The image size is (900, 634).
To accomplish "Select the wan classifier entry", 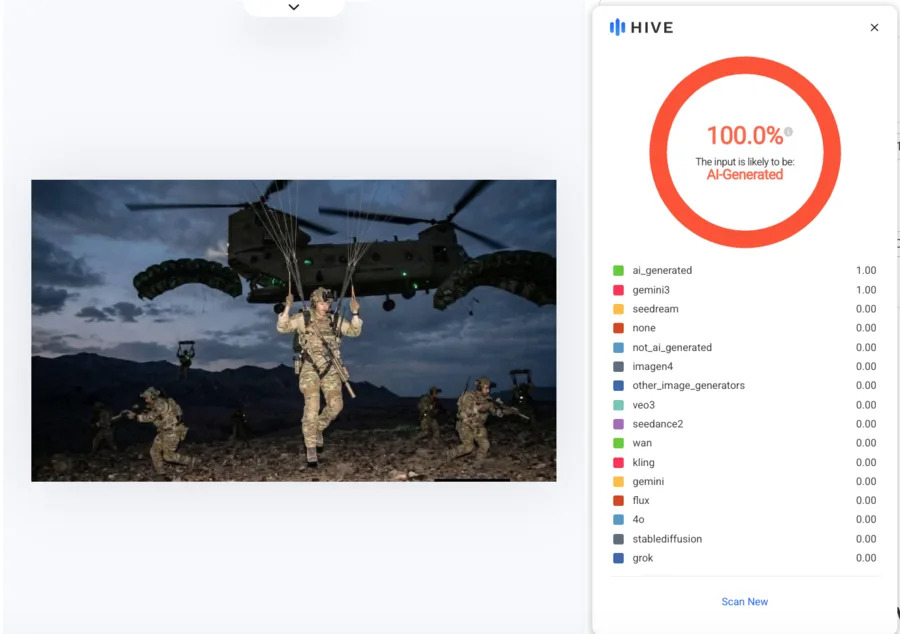I will click(x=745, y=443).
